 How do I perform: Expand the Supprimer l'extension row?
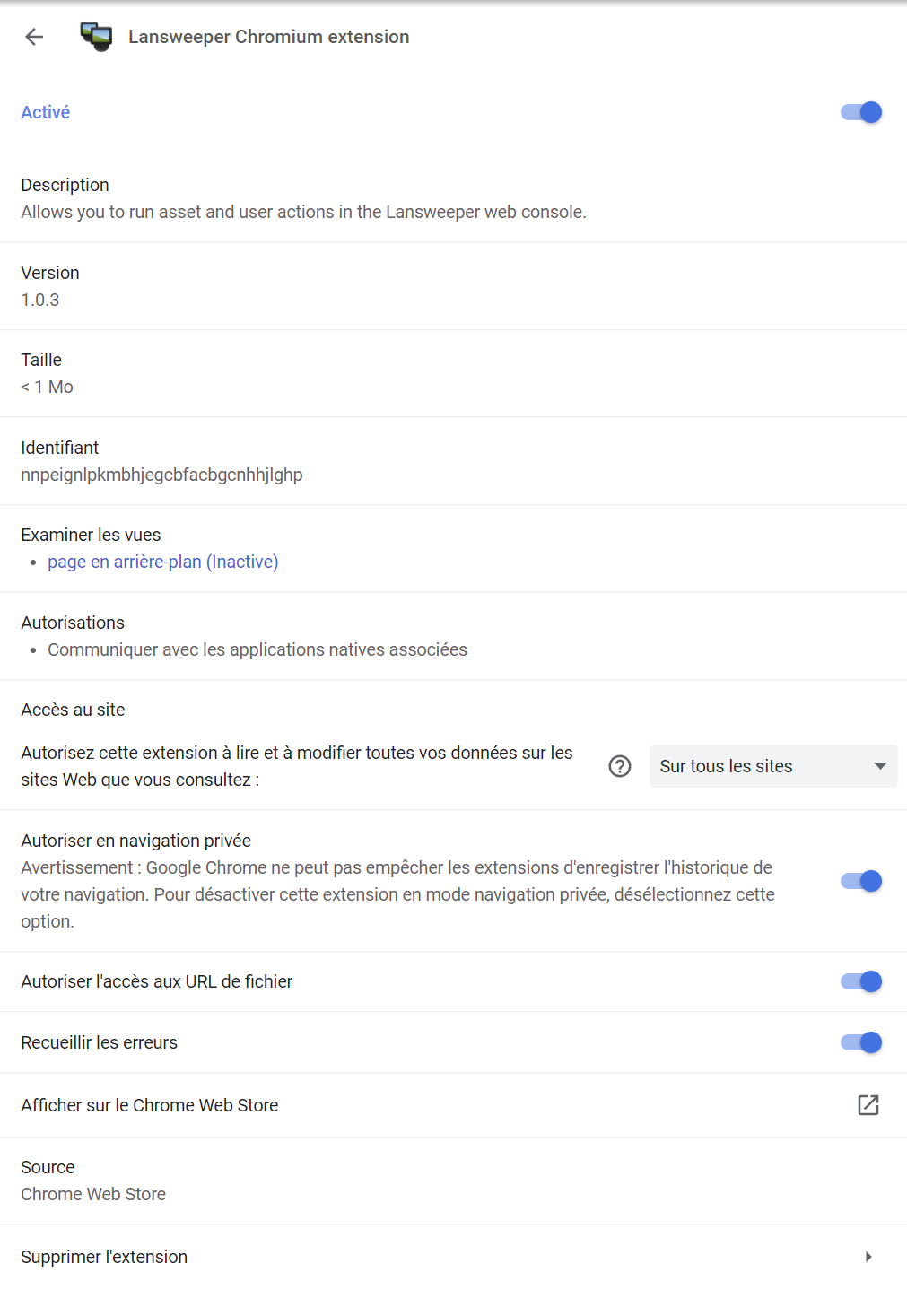coord(449,1257)
